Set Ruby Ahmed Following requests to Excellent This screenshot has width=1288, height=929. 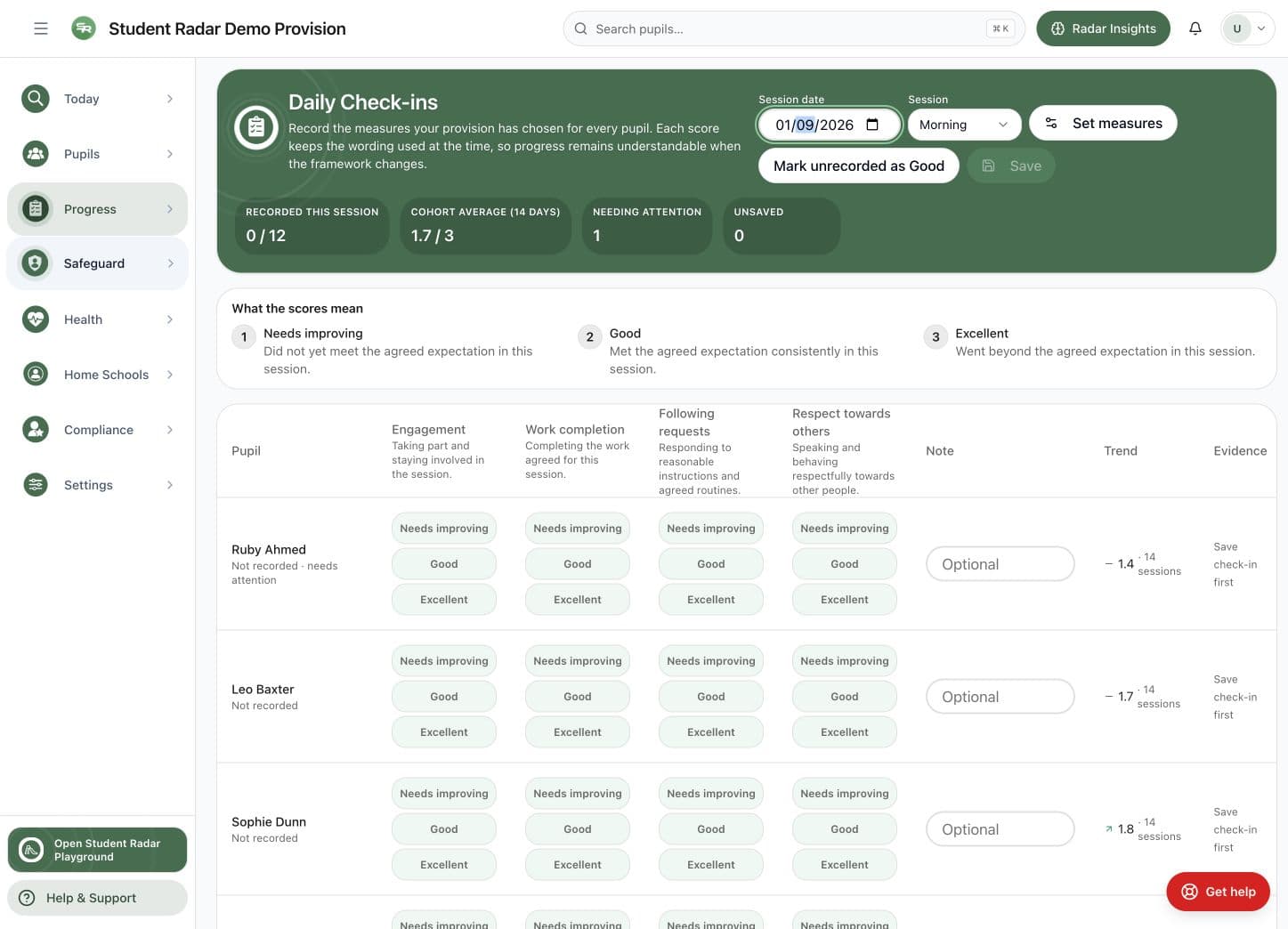coord(711,600)
